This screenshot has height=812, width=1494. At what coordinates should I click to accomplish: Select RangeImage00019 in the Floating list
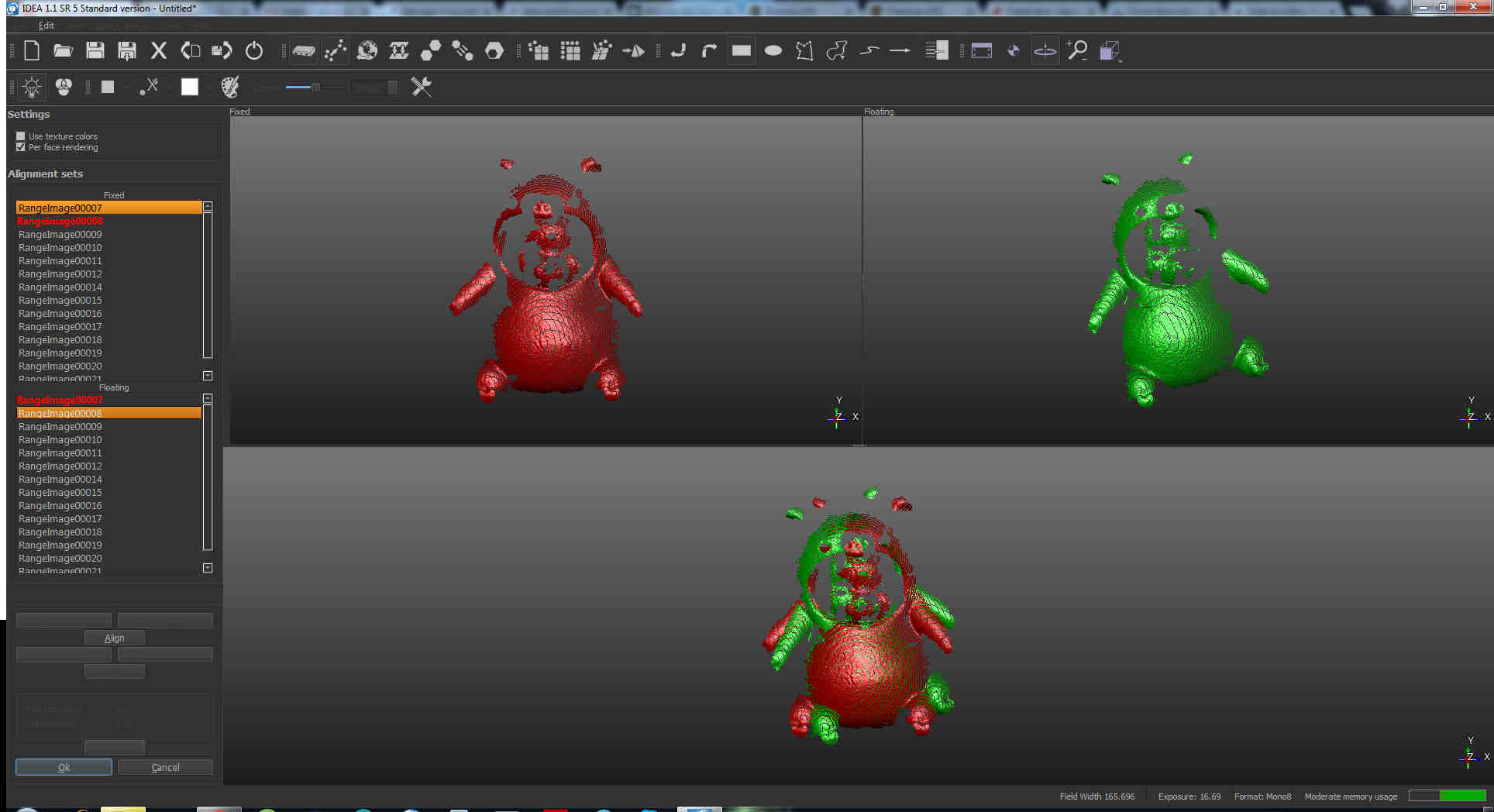108,545
